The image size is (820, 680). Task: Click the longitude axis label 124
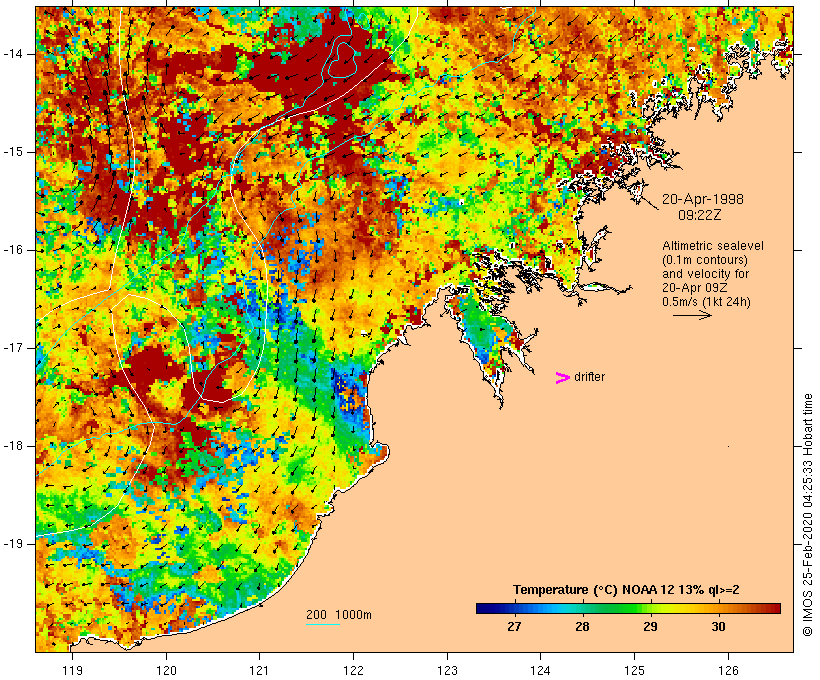[x=540, y=670]
